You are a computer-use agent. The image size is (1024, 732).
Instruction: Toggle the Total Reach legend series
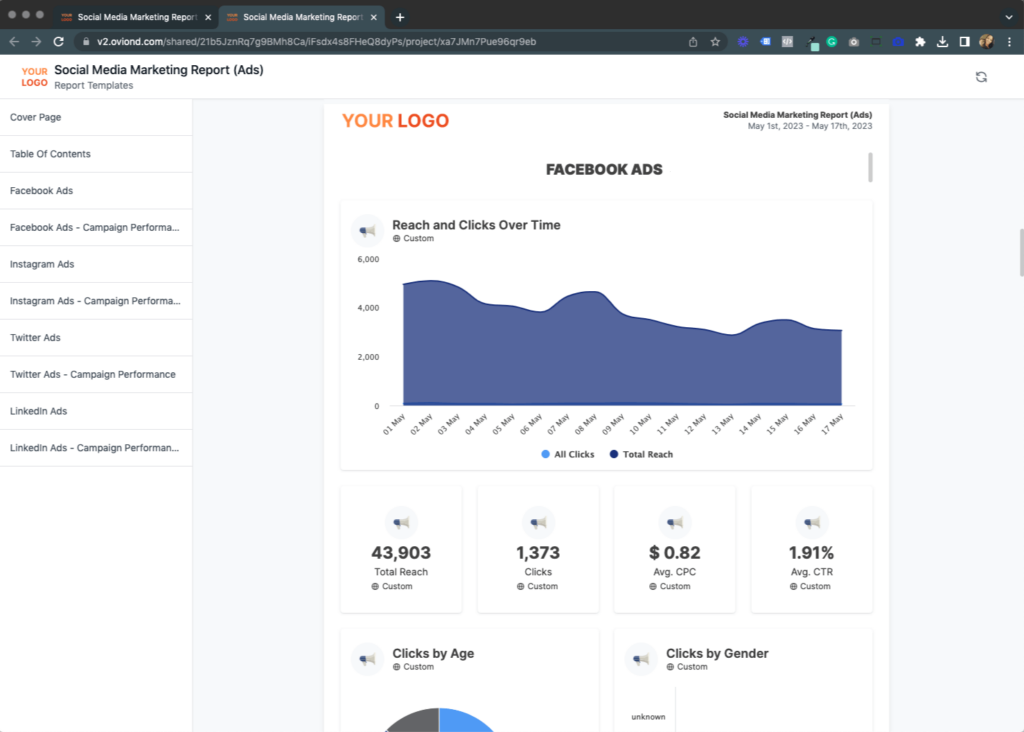(x=641, y=454)
